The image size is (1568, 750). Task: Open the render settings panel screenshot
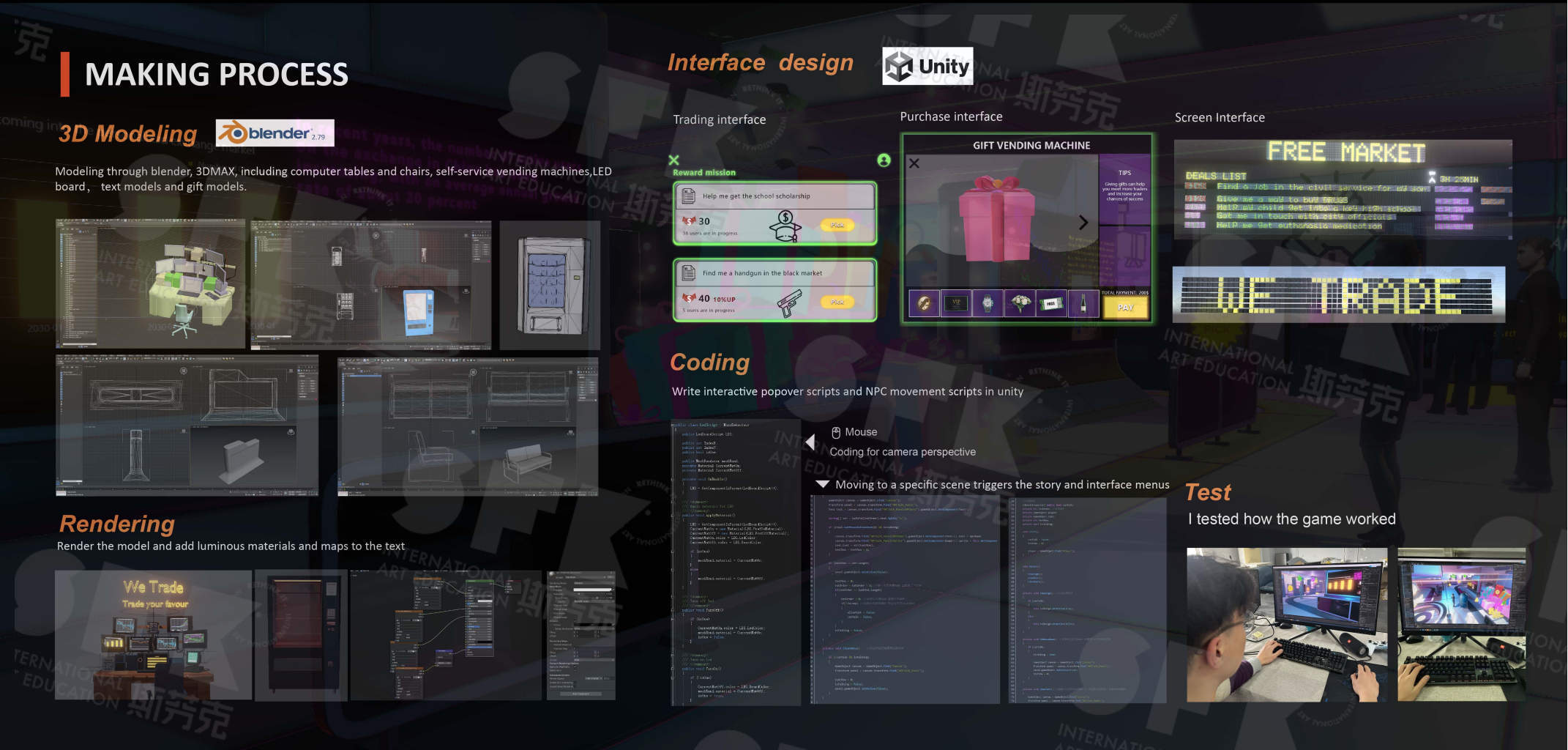[581, 635]
